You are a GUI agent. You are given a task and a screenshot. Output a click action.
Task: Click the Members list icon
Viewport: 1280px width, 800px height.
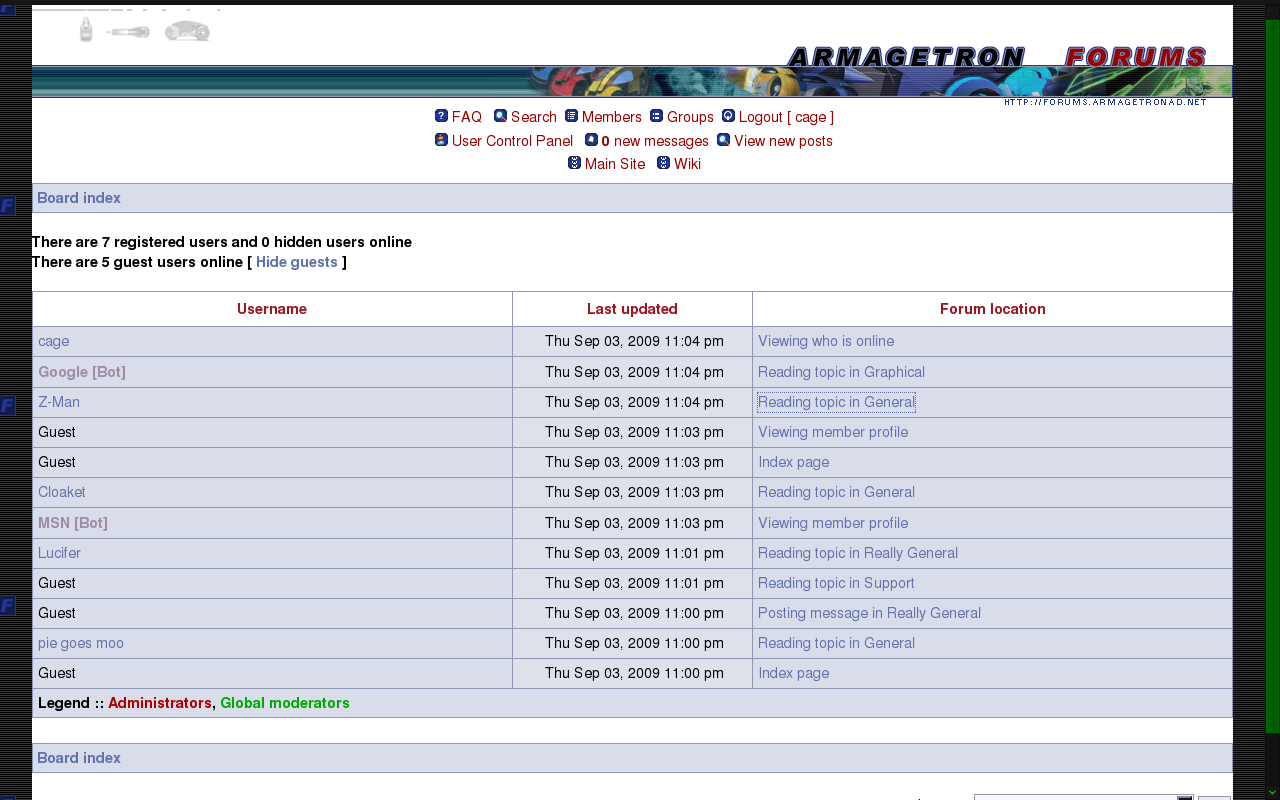coord(571,116)
